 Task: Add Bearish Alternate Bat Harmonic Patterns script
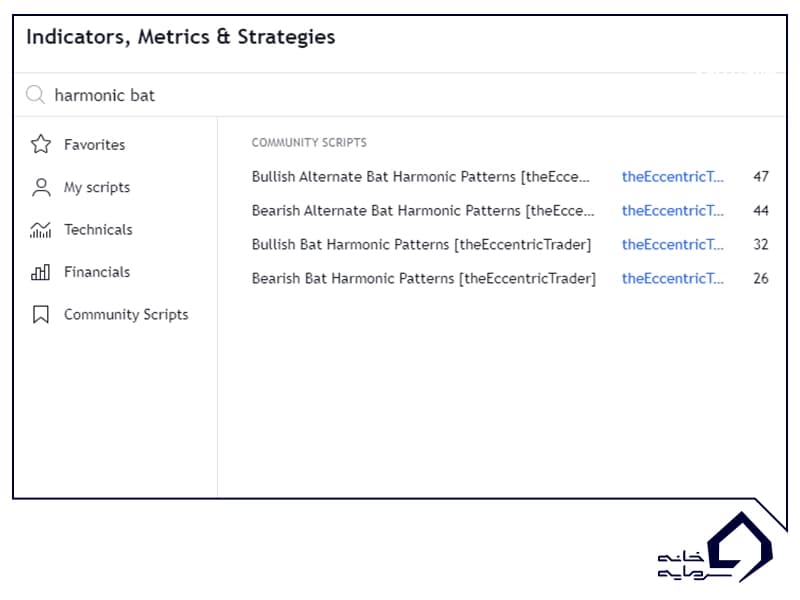pyautogui.click(x=422, y=211)
